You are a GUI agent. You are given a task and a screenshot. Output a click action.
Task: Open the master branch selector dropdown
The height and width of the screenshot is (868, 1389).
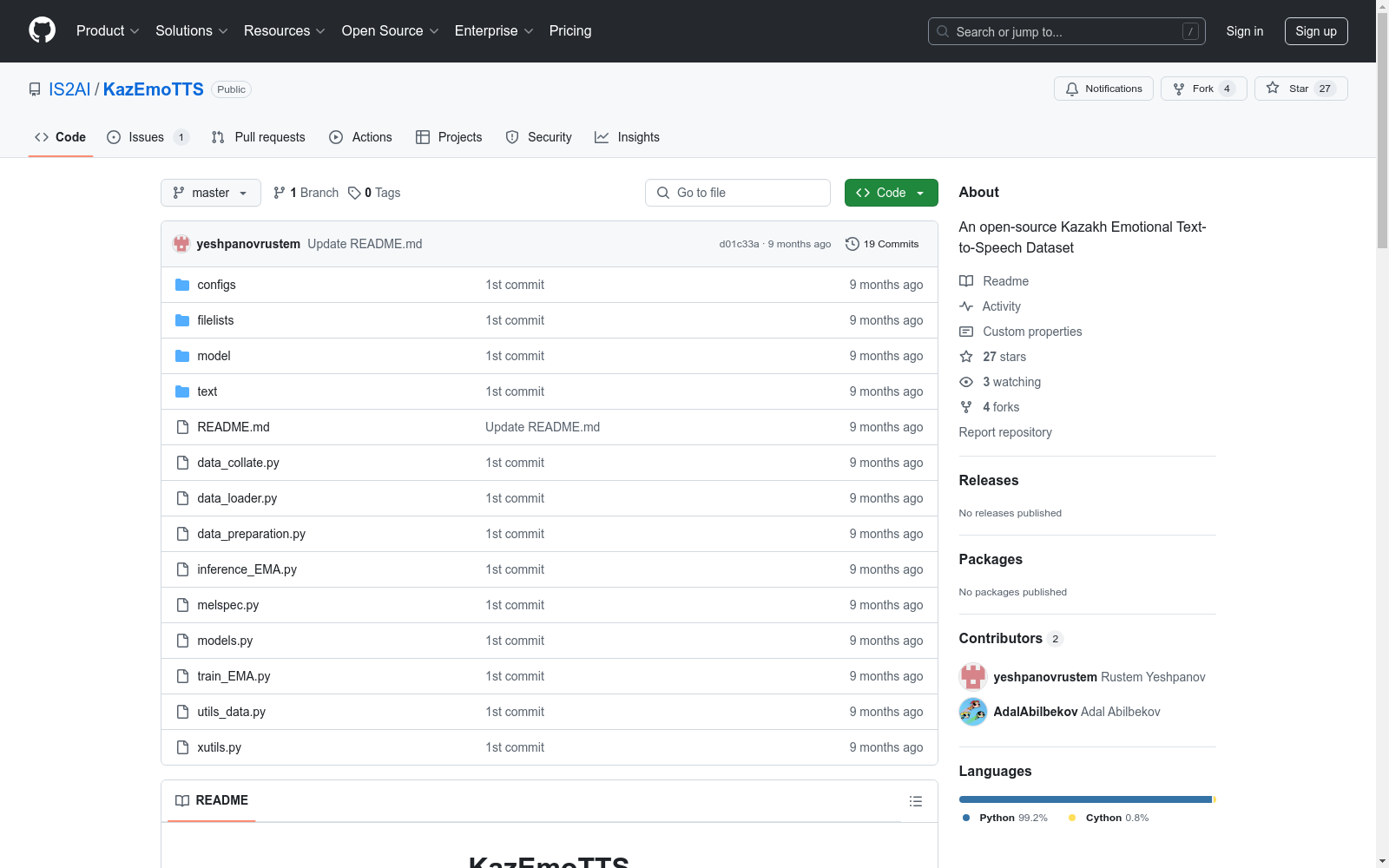[211, 193]
